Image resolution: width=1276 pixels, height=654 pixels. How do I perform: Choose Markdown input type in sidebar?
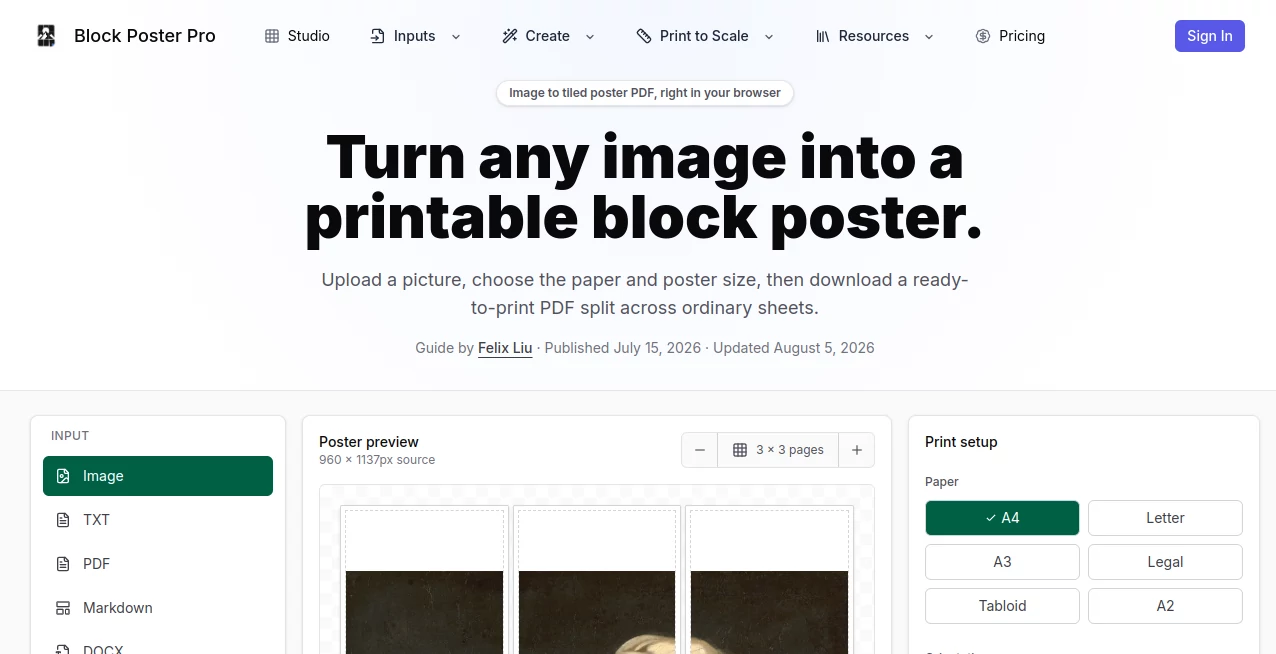(158, 608)
